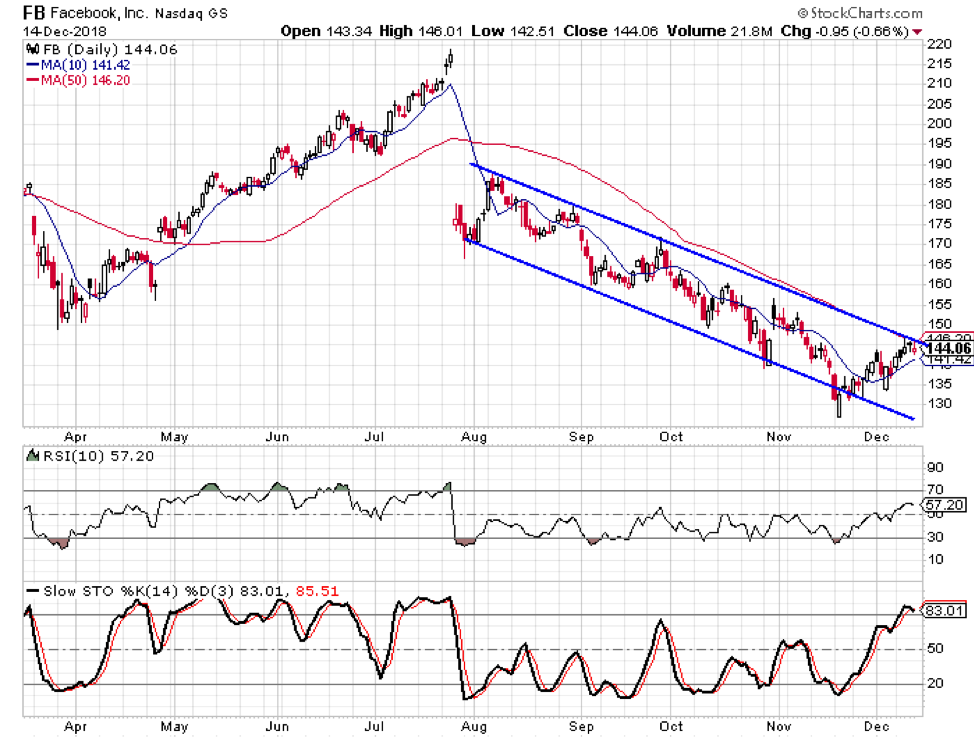Click the Nov label under the stochastic panel
This screenshot has height=737, width=974.
pos(778,726)
